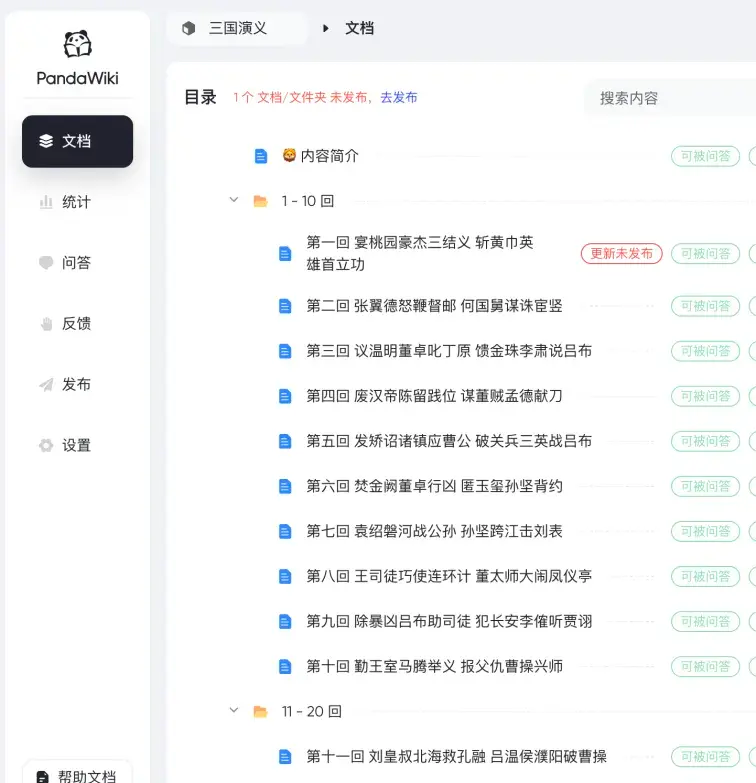The height and width of the screenshot is (783, 756).
Task: Open 第一回 宴桃园豪杰三结义 document
Action: (420, 253)
